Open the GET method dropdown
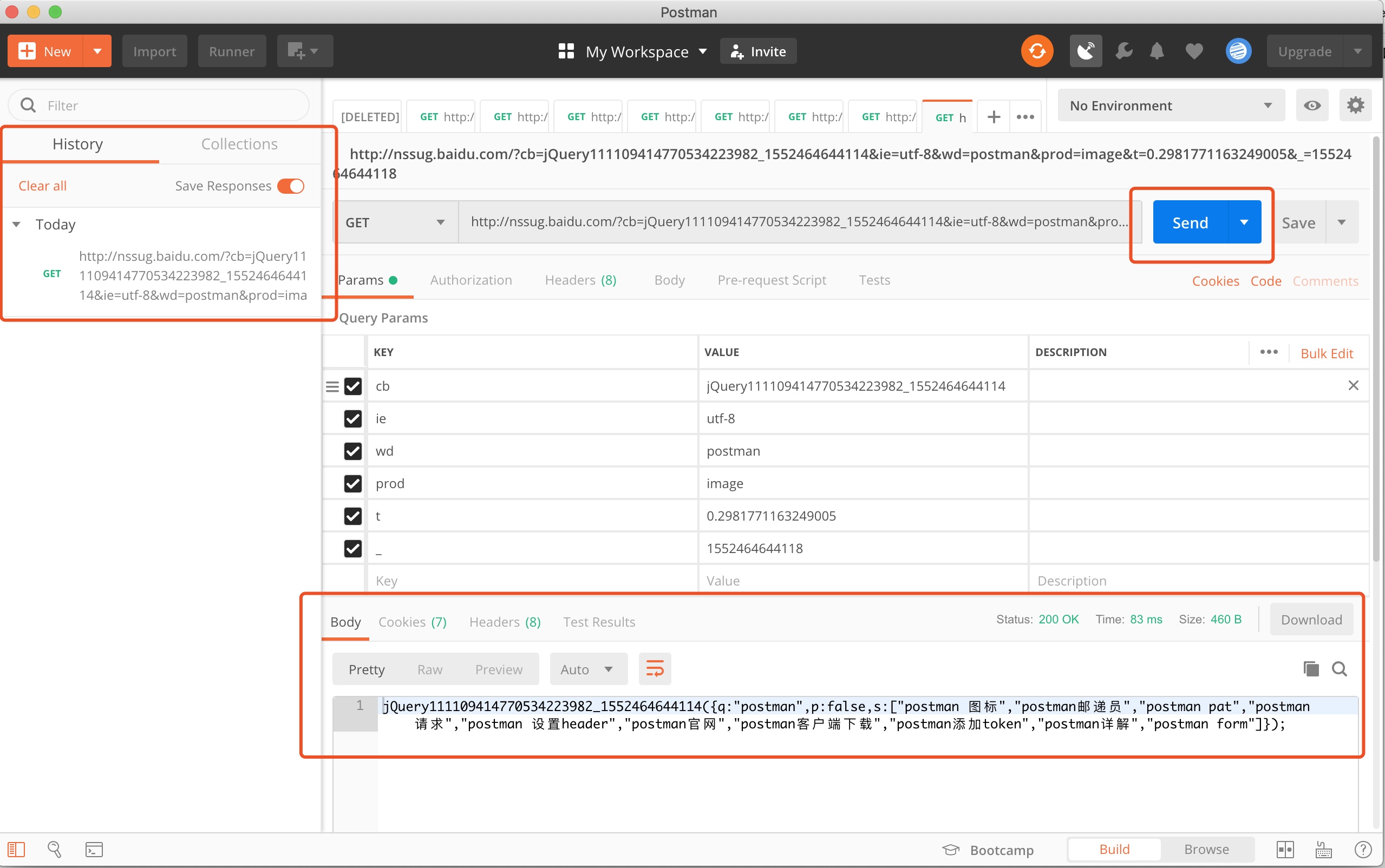Viewport: 1385px width, 868px height. coord(396,222)
